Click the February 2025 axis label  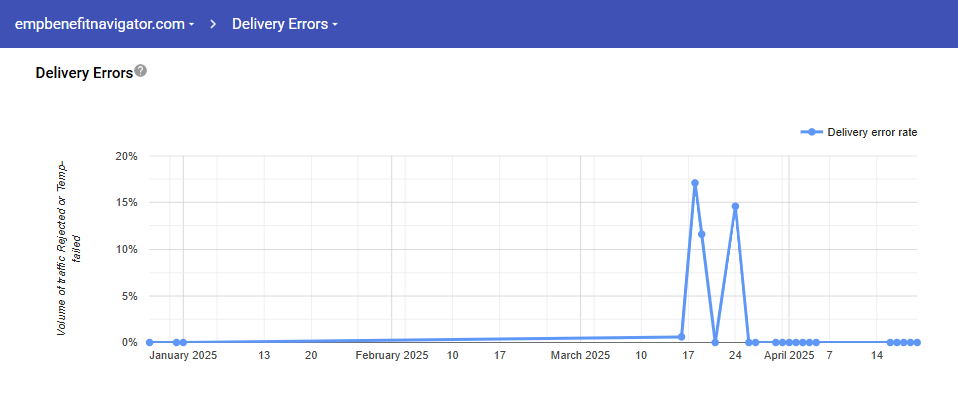coord(392,356)
